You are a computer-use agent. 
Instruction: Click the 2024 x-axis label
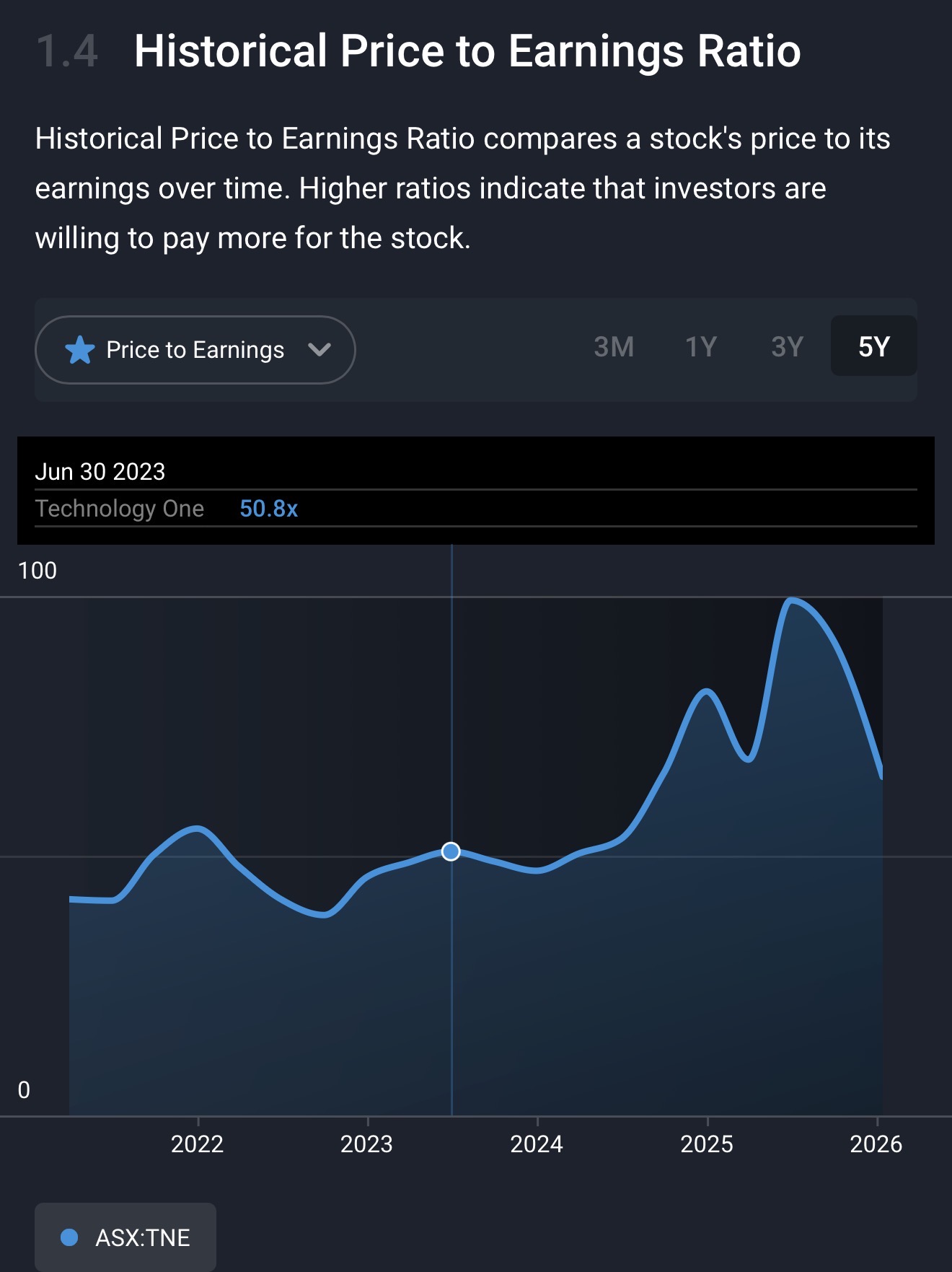point(537,1144)
